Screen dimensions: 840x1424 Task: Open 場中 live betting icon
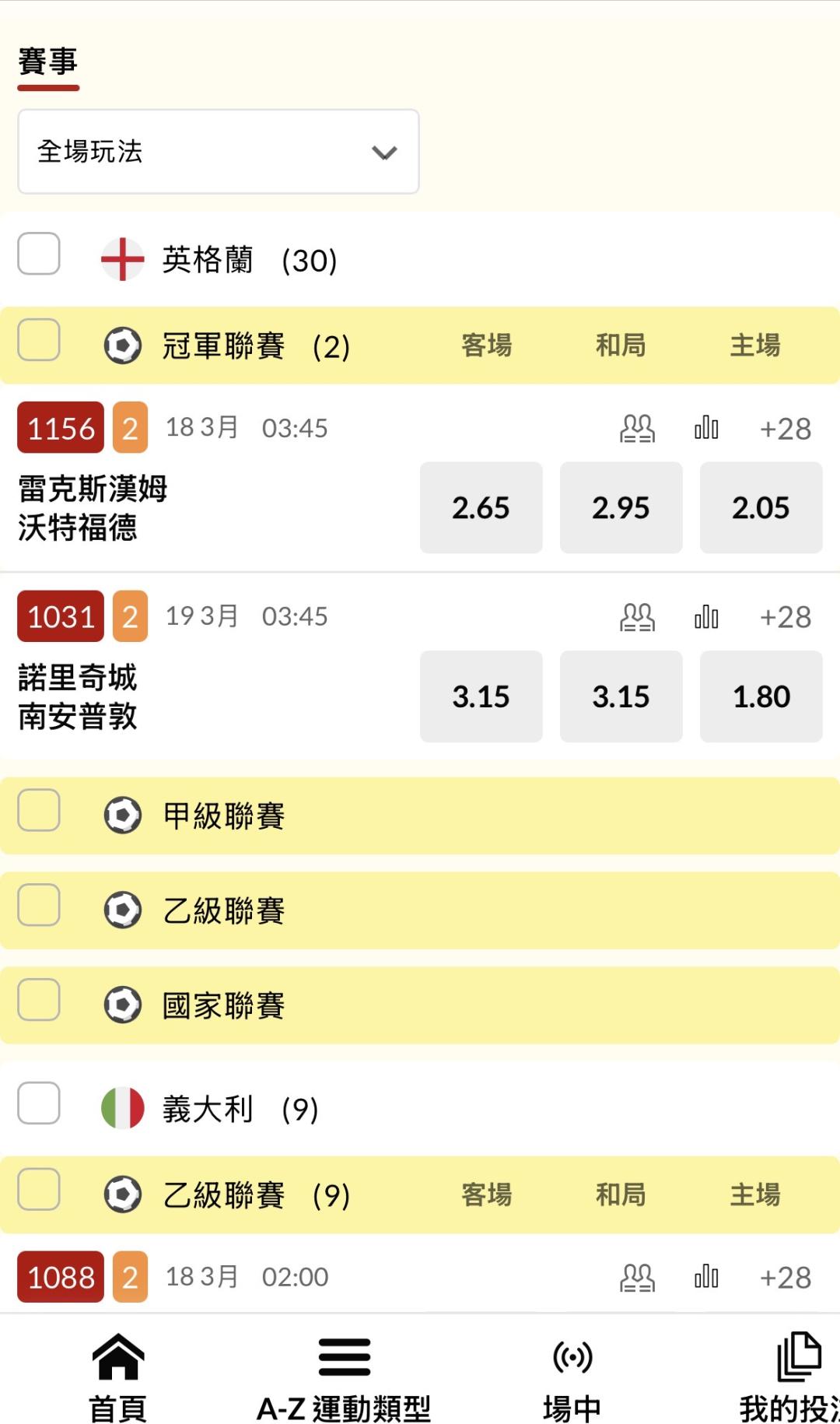[x=572, y=1356]
